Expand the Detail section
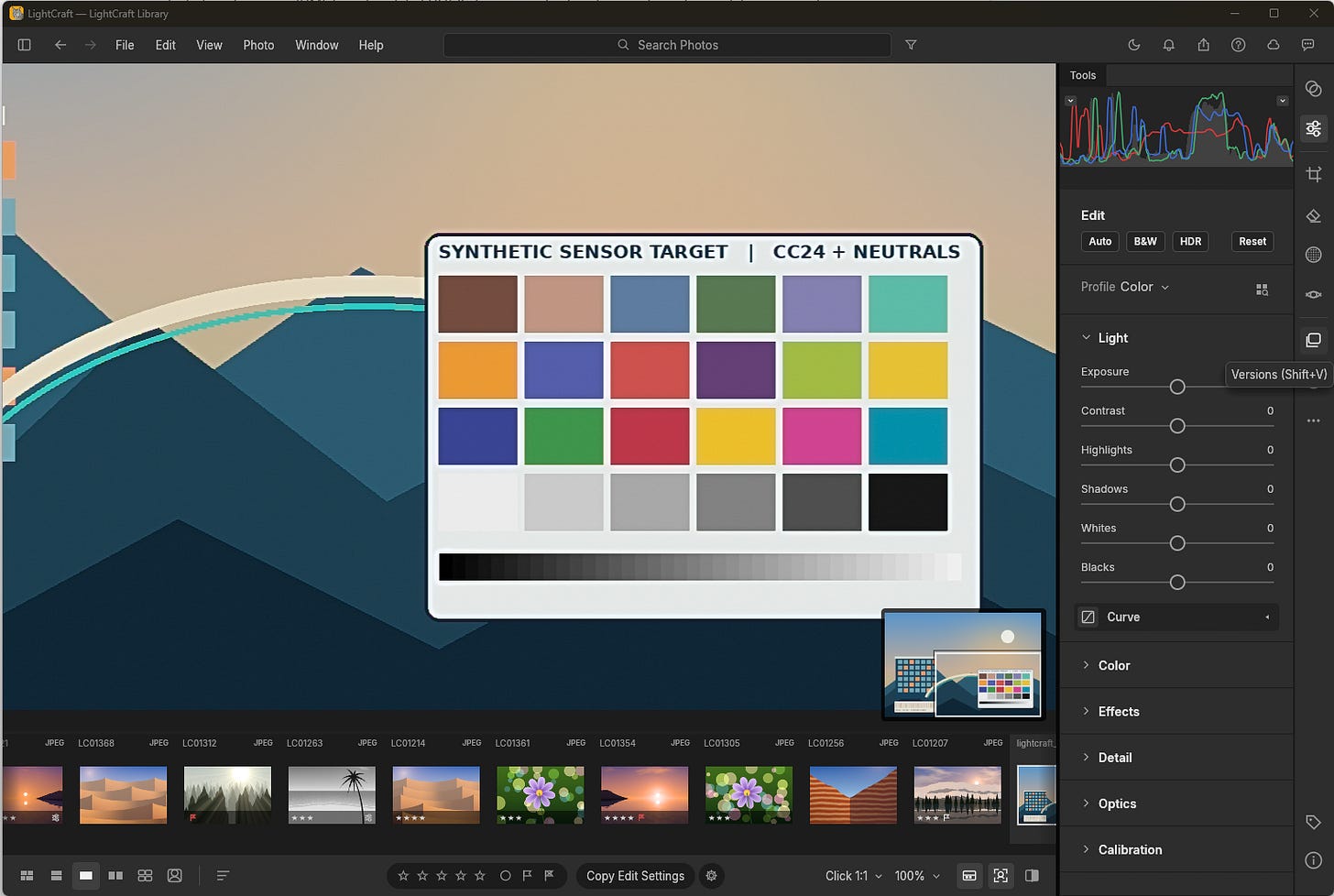This screenshot has height=896, width=1334. pyautogui.click(x=1087, y=757)
